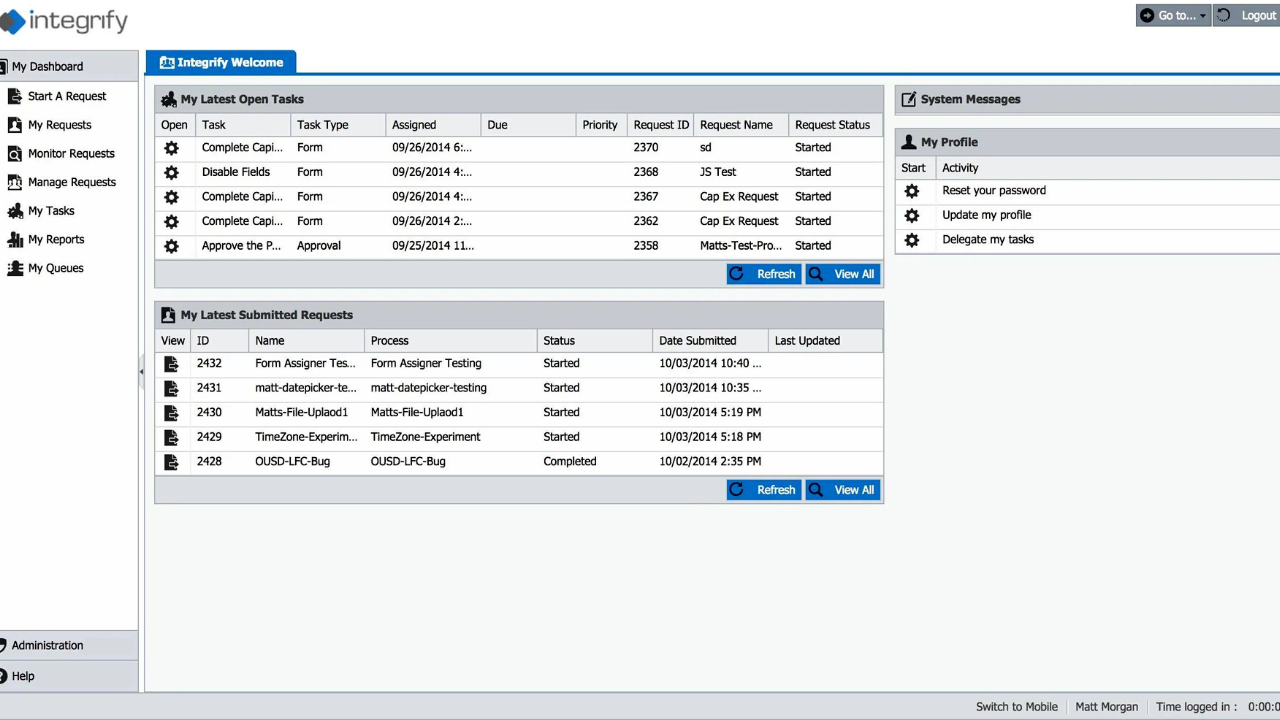The image size is (1280, 720).
Task: Click the Integrify logo
Action: click(64, 20)
